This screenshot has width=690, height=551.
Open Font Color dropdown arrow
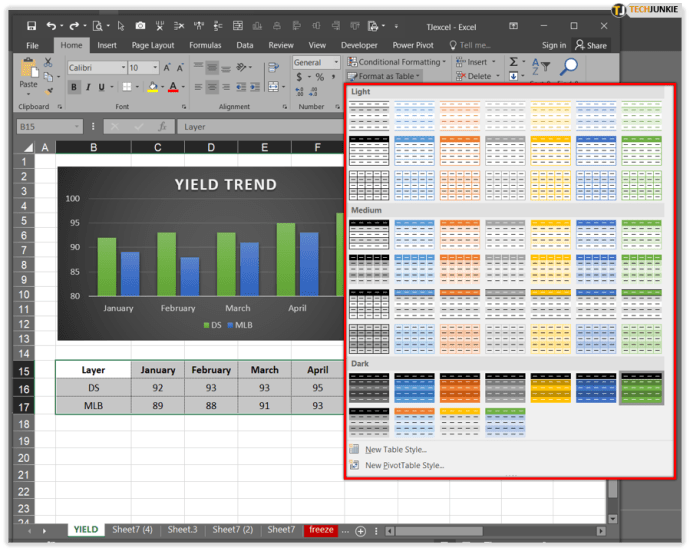click(x=183, y=87)
